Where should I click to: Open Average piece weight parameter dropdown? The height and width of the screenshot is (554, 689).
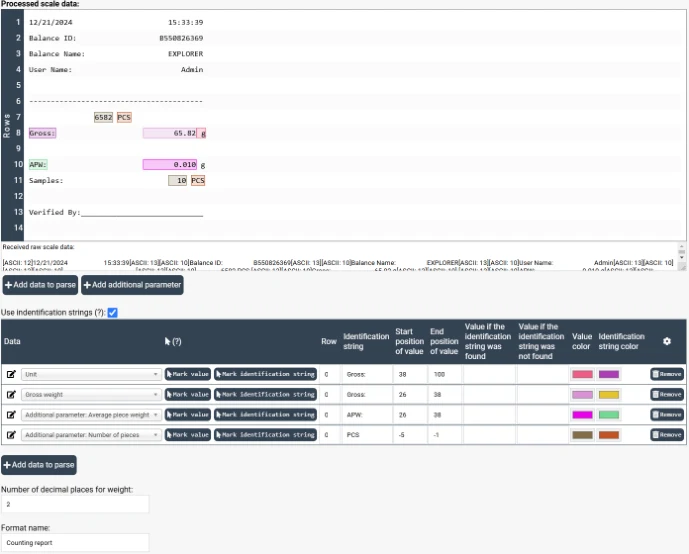91,415
